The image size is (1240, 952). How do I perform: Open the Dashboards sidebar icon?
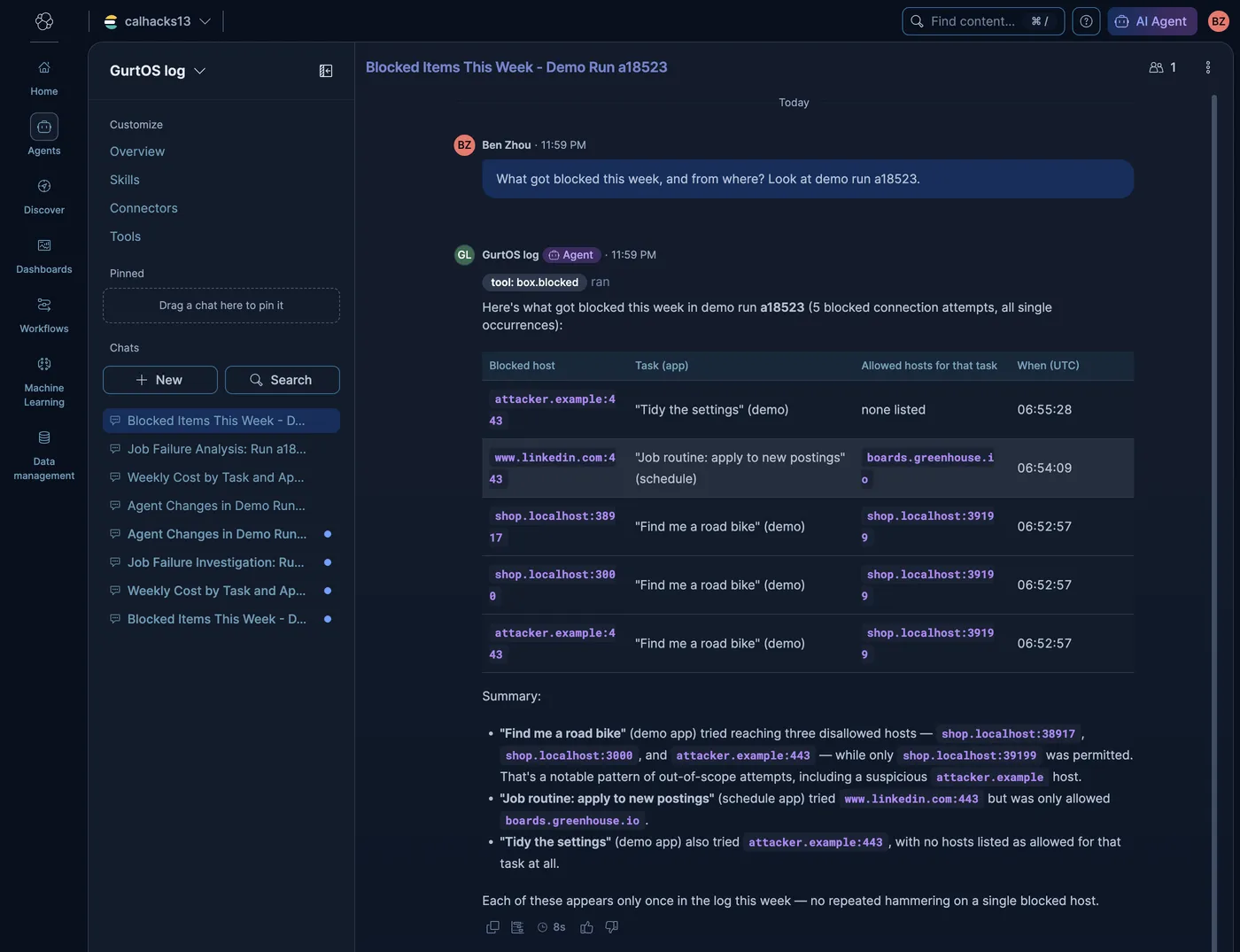click(x=43, y=256)
